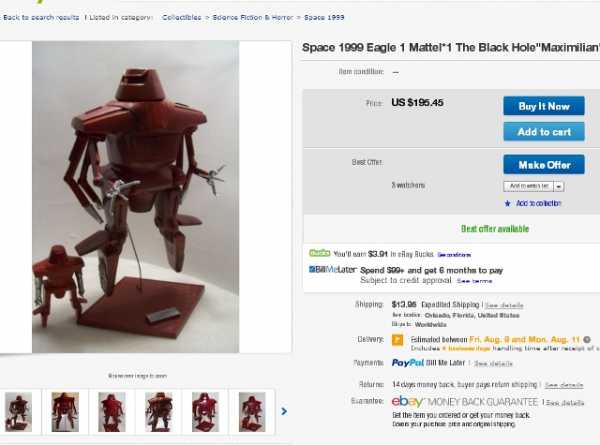The height and width of the screenshot is (445, 600).
Task: Open the Collectibles category breadcrumb
Action: pyautogui.click(x=182, y=18)
